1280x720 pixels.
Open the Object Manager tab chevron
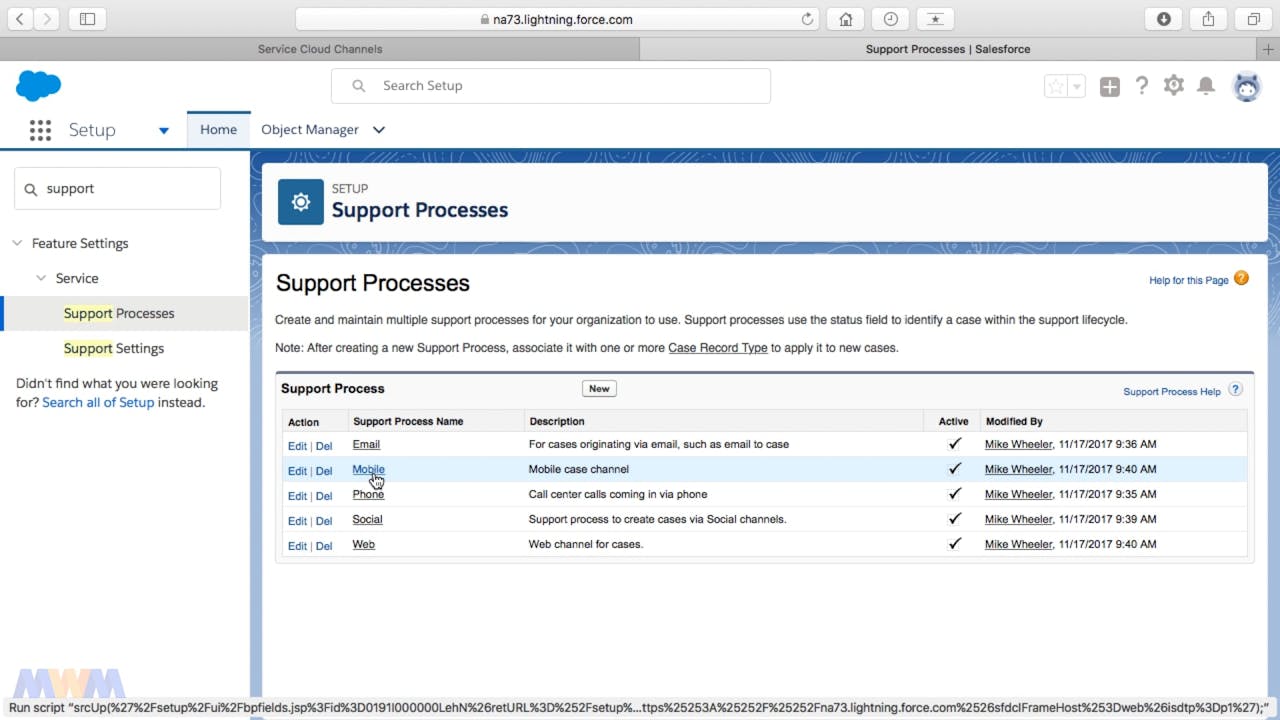tap(379, 130)
